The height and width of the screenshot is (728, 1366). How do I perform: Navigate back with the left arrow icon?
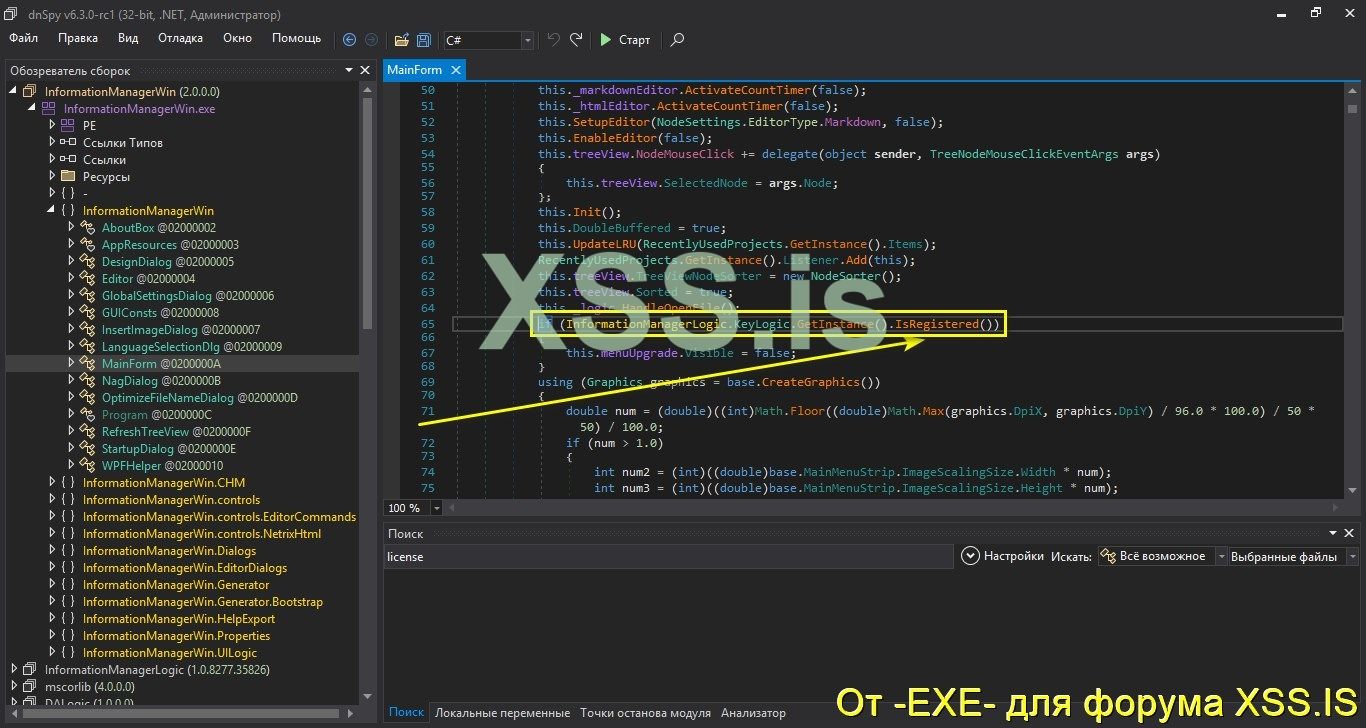pyautogui.click(x=349, y=40)
